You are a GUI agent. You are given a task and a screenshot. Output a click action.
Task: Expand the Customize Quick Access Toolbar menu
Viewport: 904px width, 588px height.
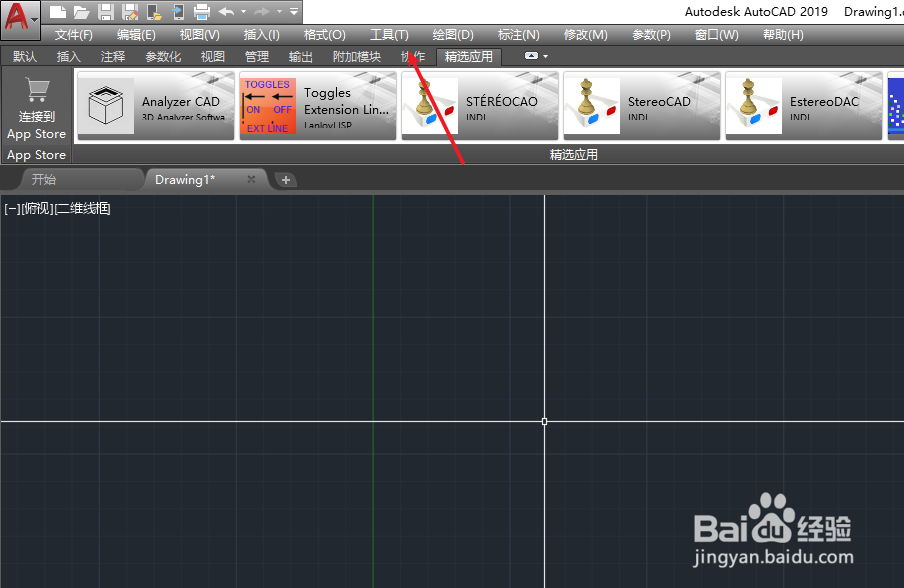coord(294,12)
